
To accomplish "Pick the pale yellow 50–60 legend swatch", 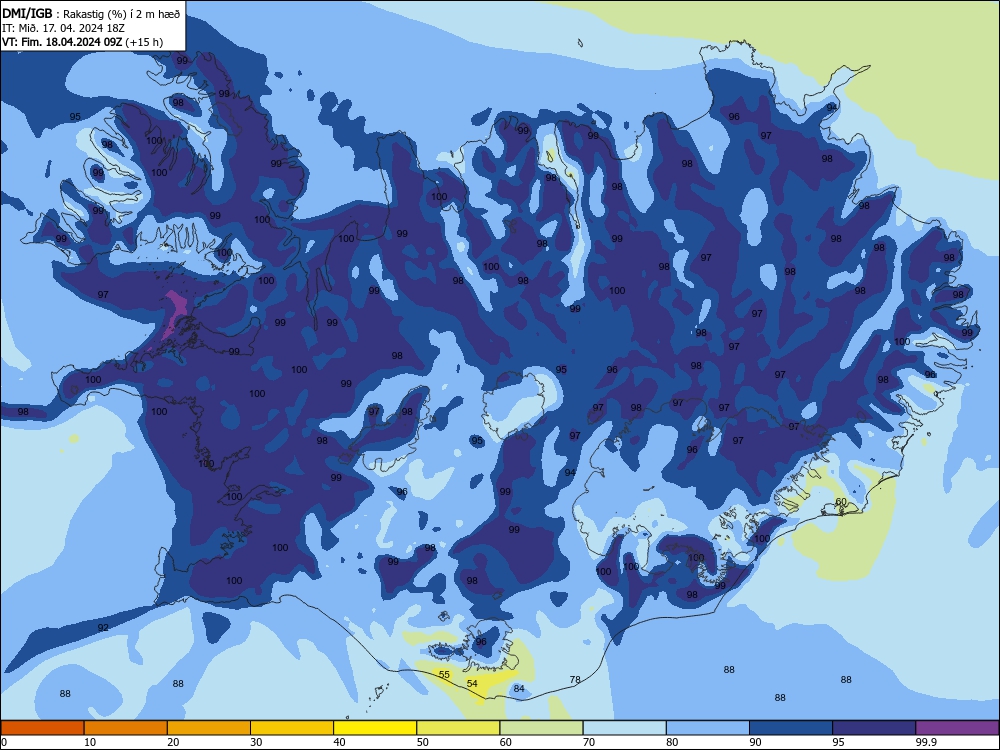I will point(458,728).
